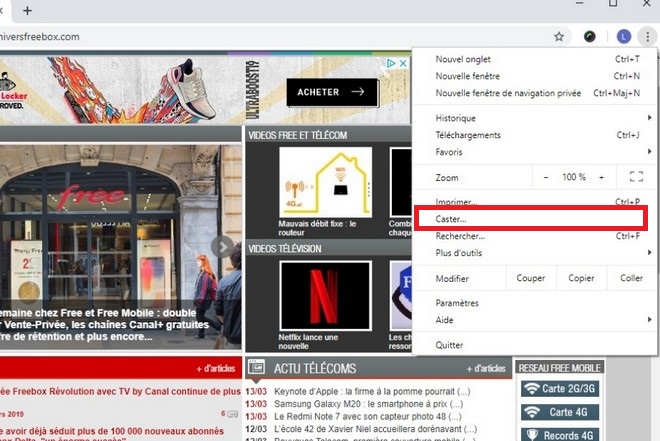Click the ad info triangle icon

(x=391, y=63)
